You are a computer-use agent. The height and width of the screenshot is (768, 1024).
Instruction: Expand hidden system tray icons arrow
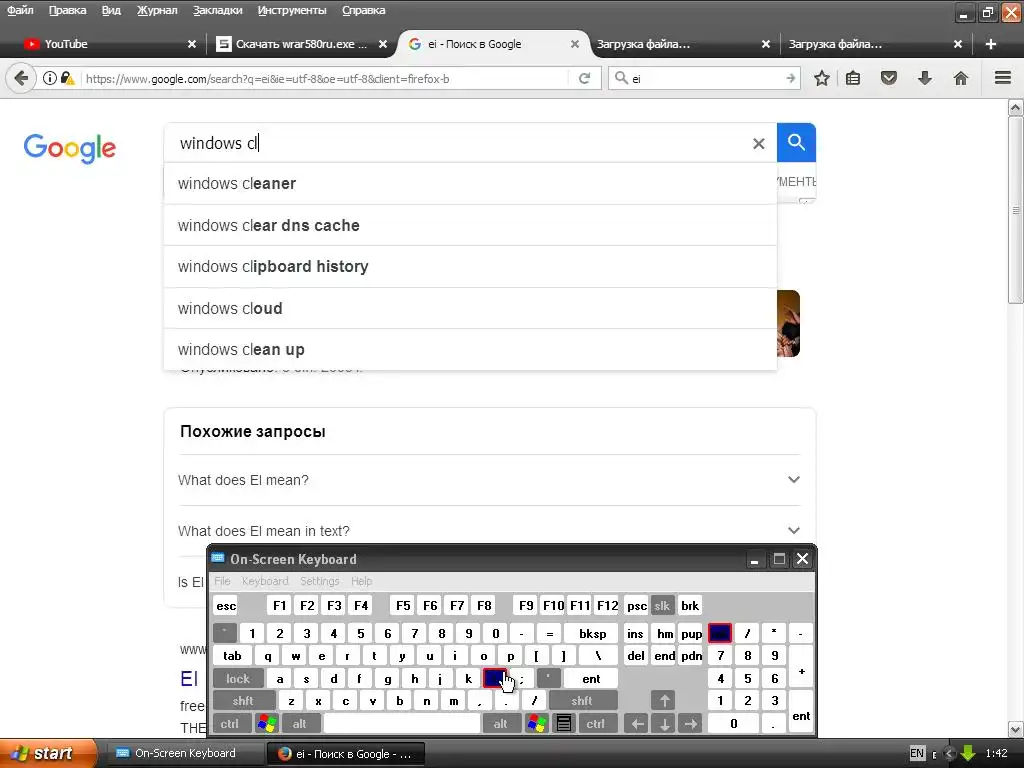click(950, 754)
